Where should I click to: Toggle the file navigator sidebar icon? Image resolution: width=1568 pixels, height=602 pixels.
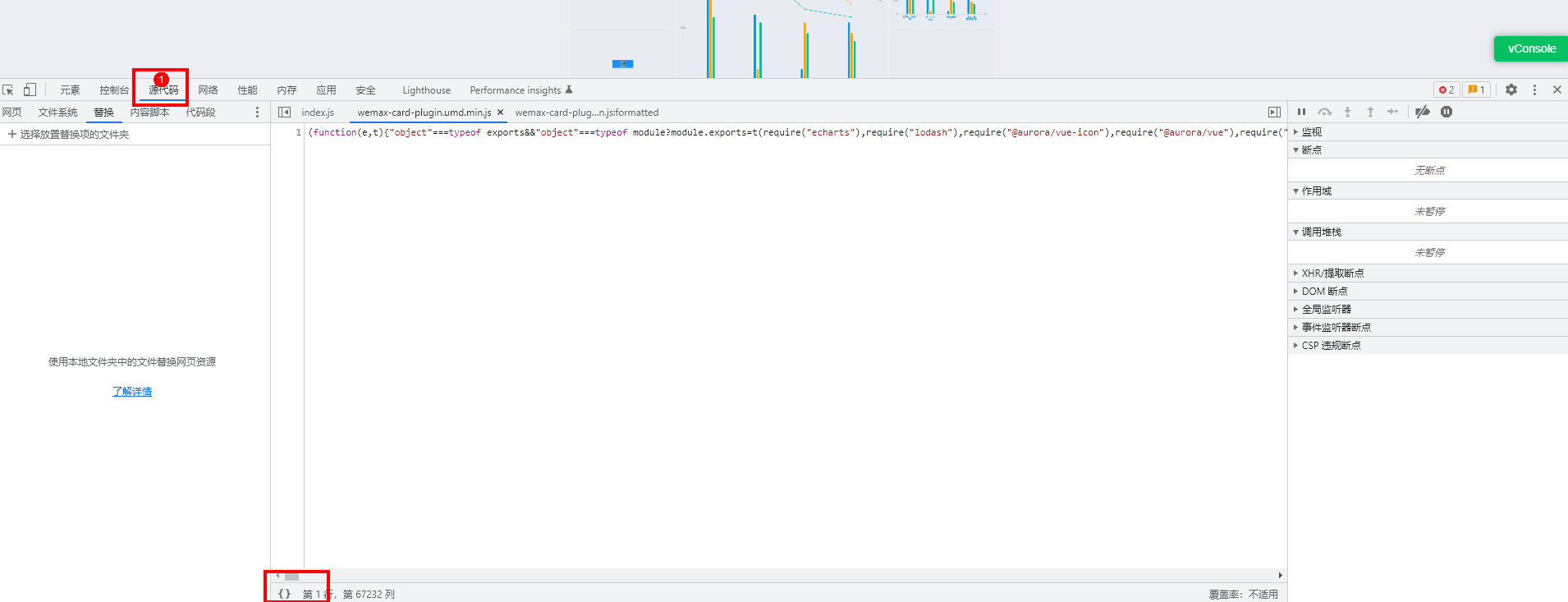pyautogui.click(x=284, y=113)
